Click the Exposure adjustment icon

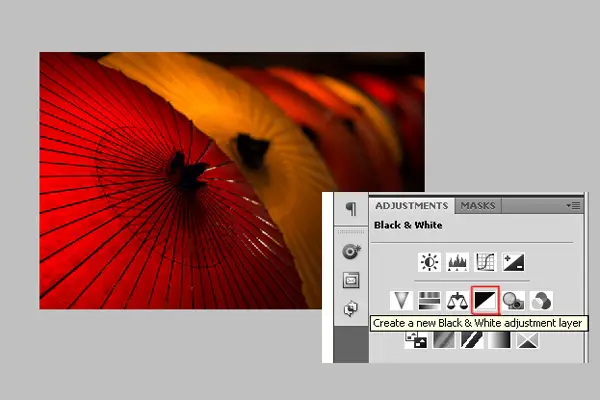click(514, 262)
